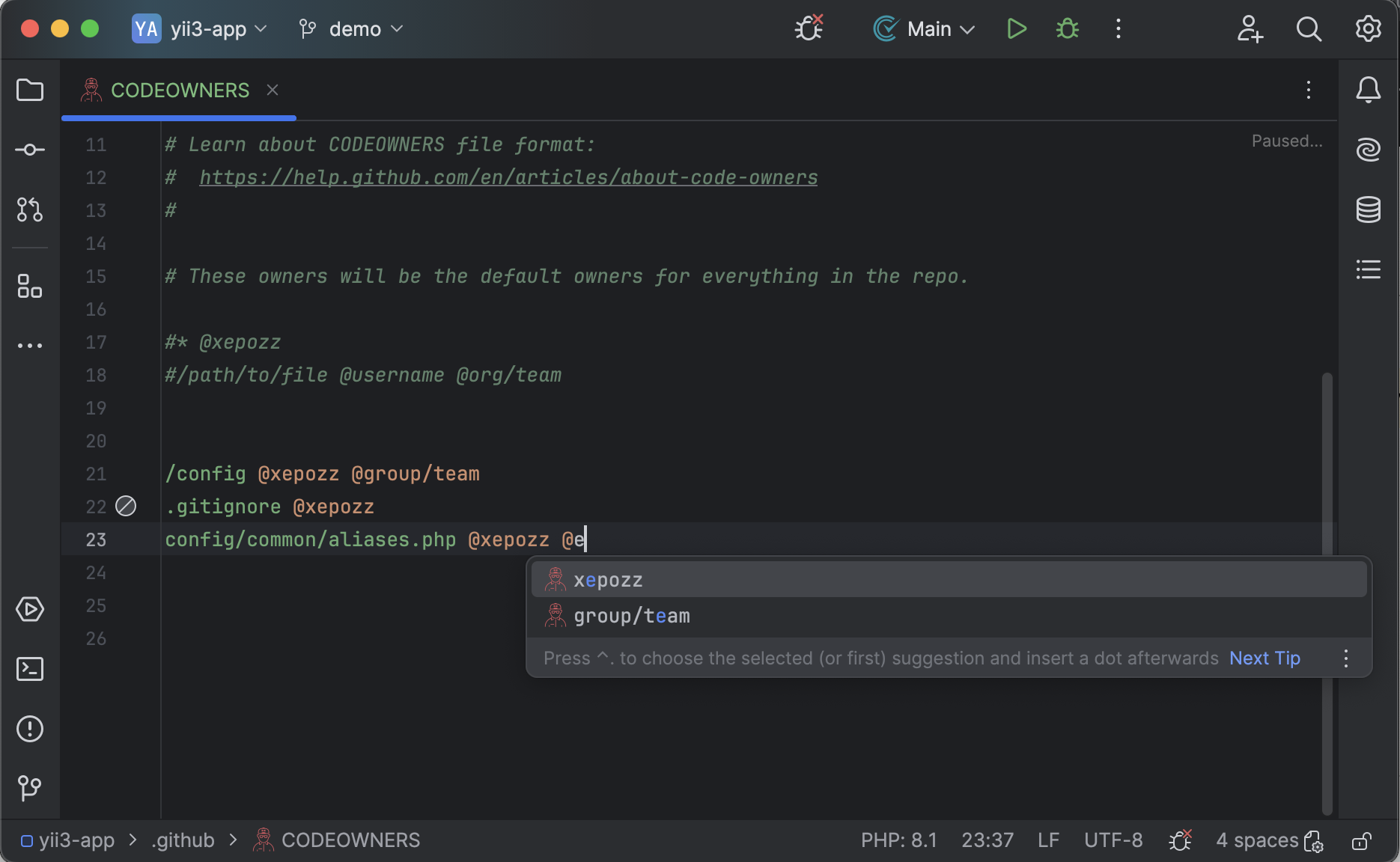This screenshot has height=862, width=1400.
Task: Click the #/path/to/file @username comment line
Action: click(x=363, y=375)
